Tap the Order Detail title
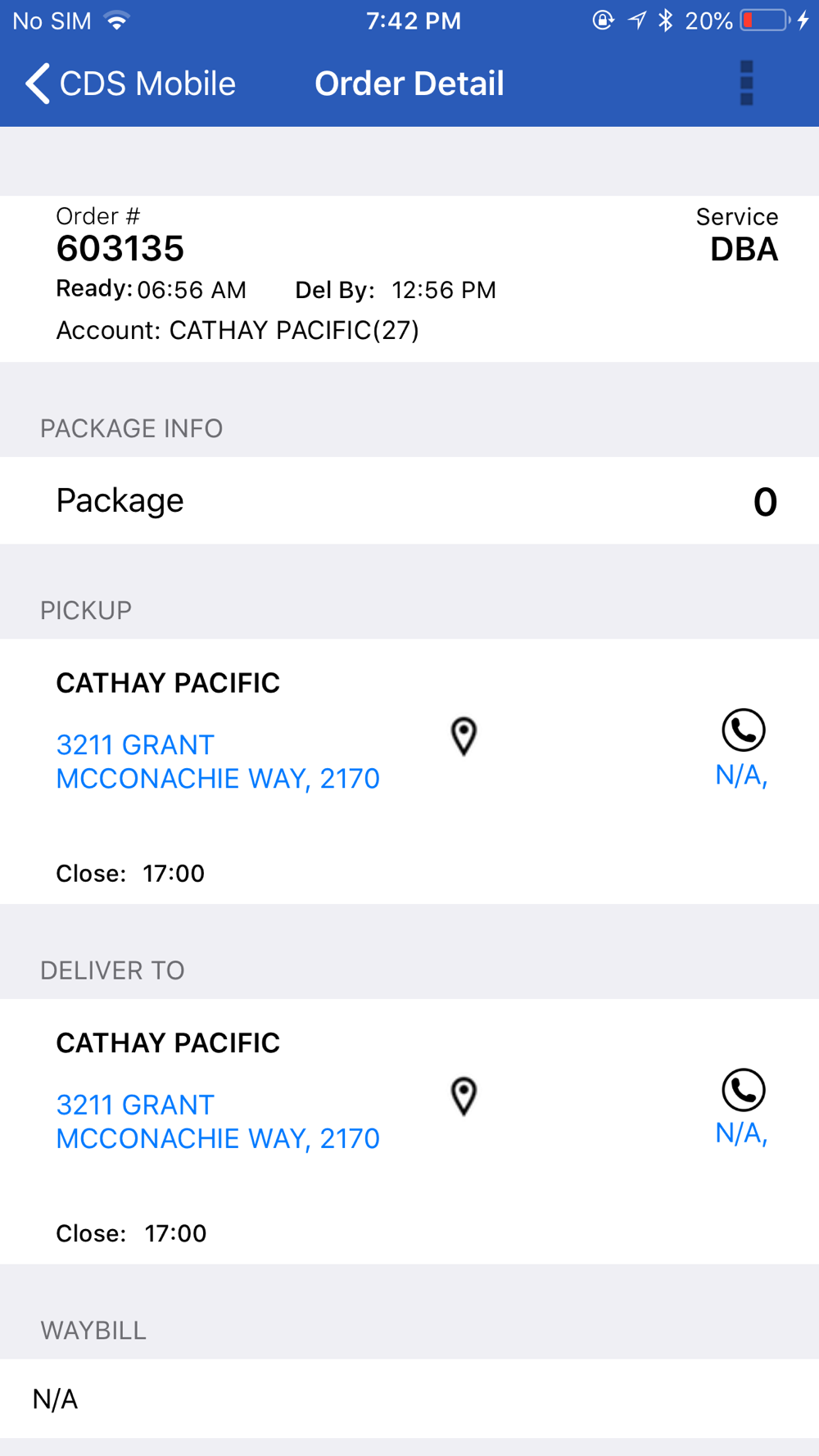This screenshot has width=819, height=1456. pos(409,84)
